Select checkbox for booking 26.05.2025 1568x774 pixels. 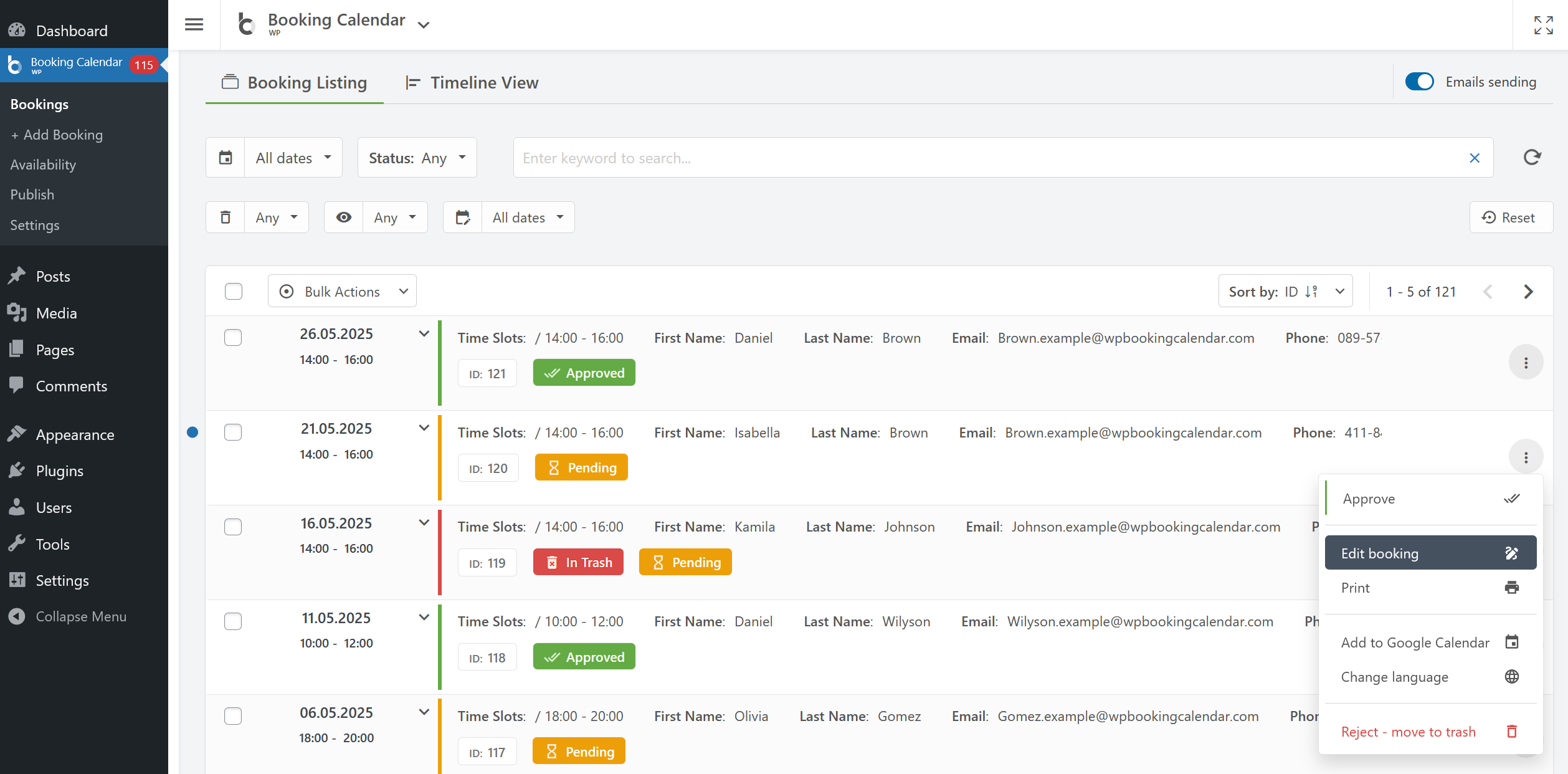233,338
